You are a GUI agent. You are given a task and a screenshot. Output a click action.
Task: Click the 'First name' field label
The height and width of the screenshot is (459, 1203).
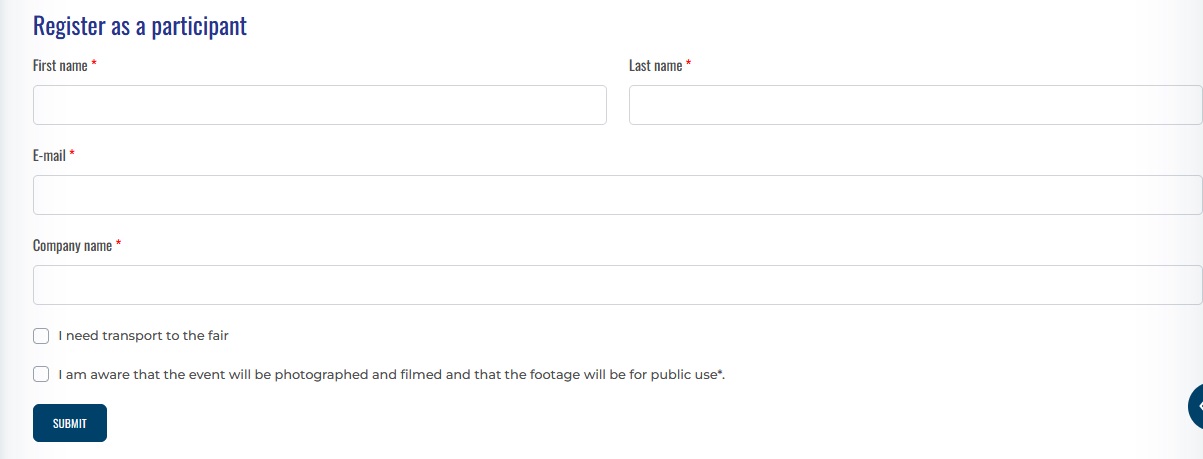(x=60, y=65)
